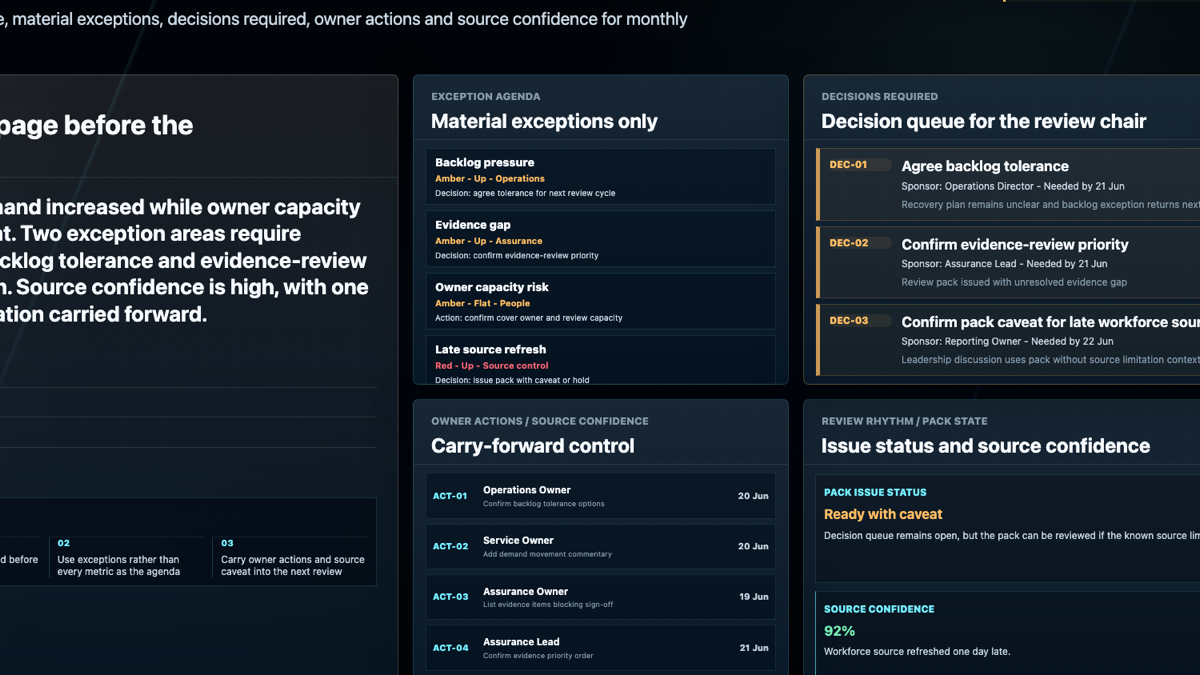Image resolution: width=1200 pixels, height=675 pixels.
Task: Open the Evidence gap exception card
Action: pos(600,239)
